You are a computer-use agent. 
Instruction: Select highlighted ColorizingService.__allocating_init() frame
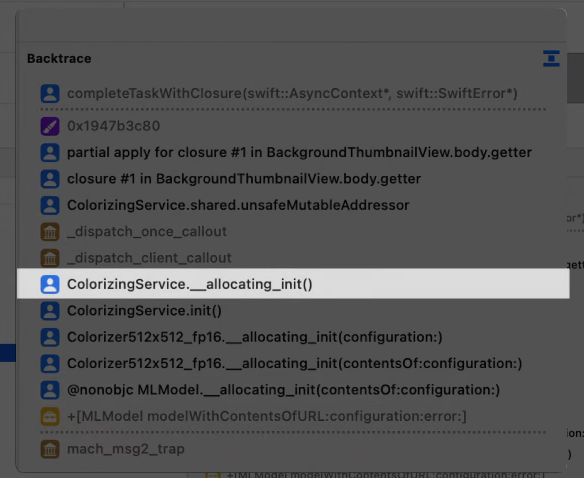pyautogui.click(x=293, y=284)
